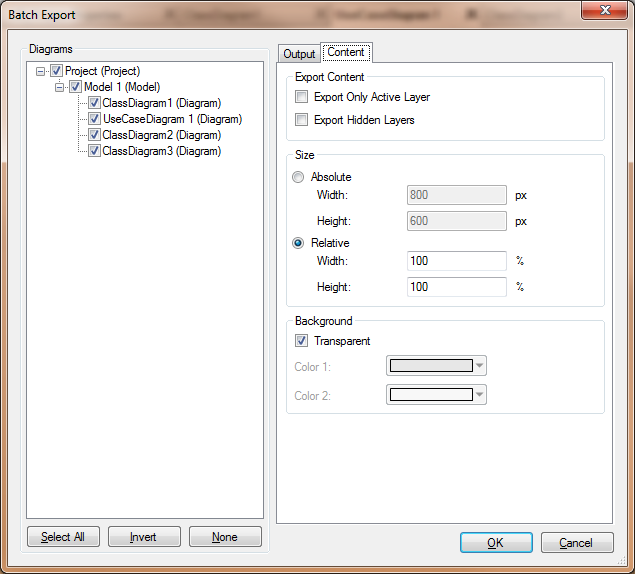635x574 pixels.
Task: Uncheck ClassDiagram1 checkbox
Action: 94,103
